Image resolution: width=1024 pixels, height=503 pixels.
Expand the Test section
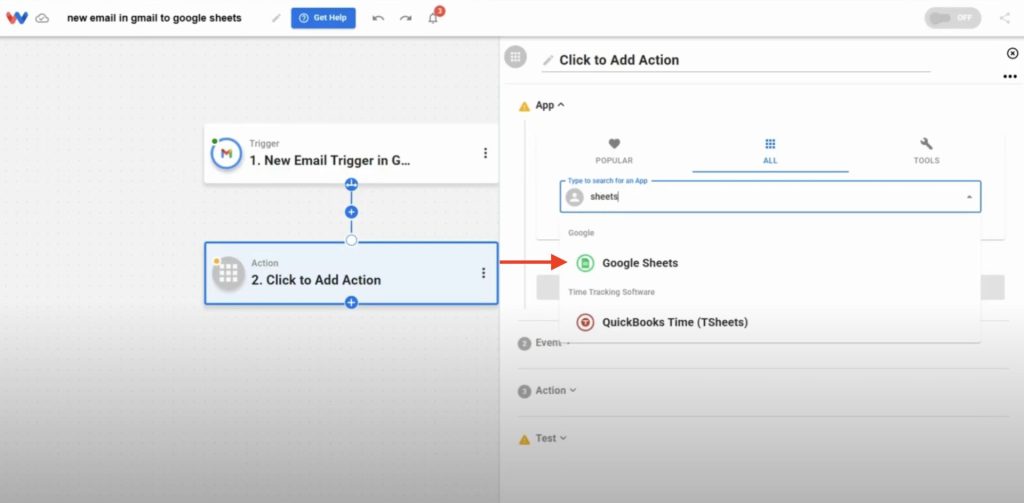click(551, 438)
